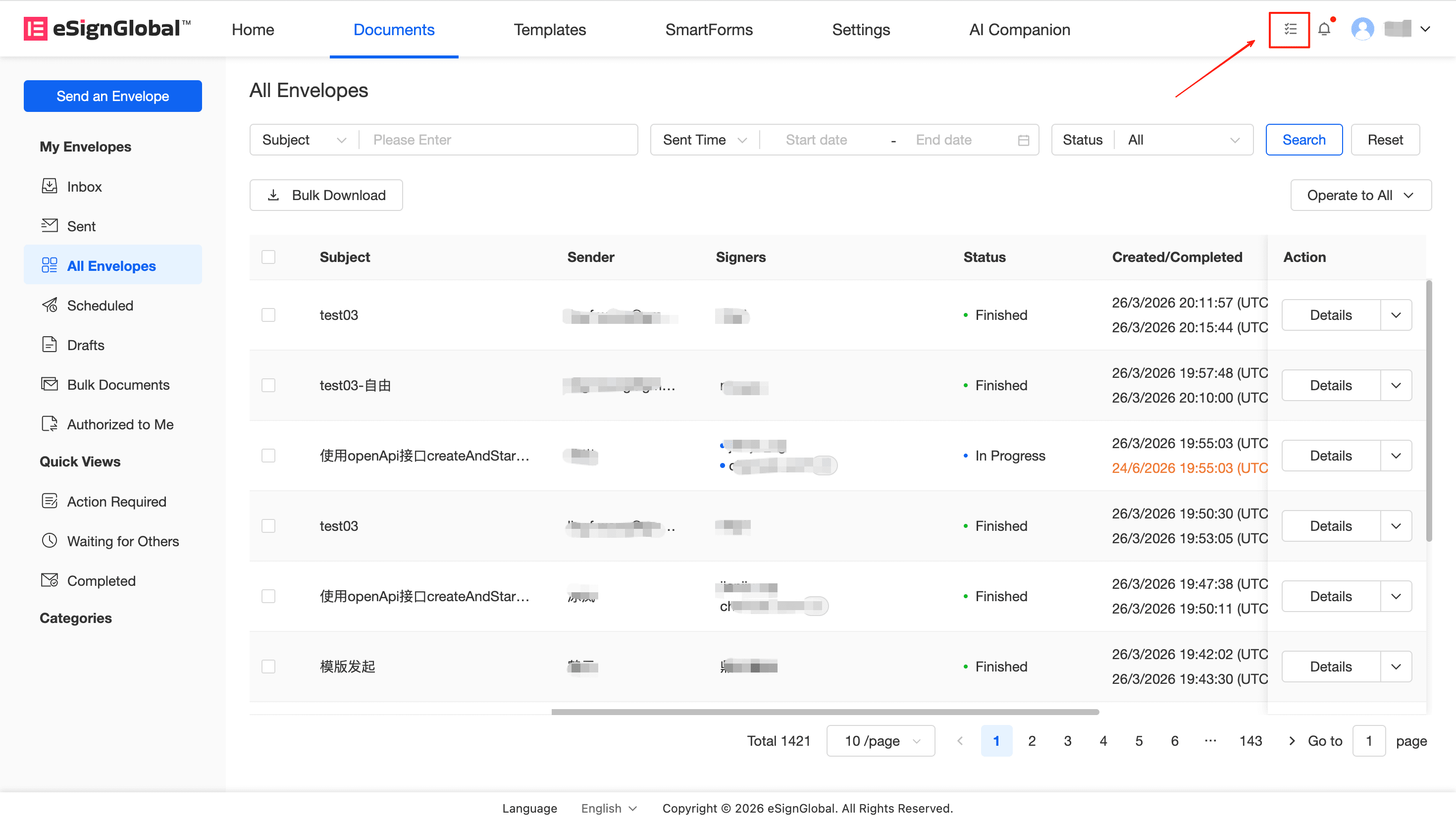Expand the Status filter dropdown
This screenshot has width=1456, height=824.
pos(1183,140)
